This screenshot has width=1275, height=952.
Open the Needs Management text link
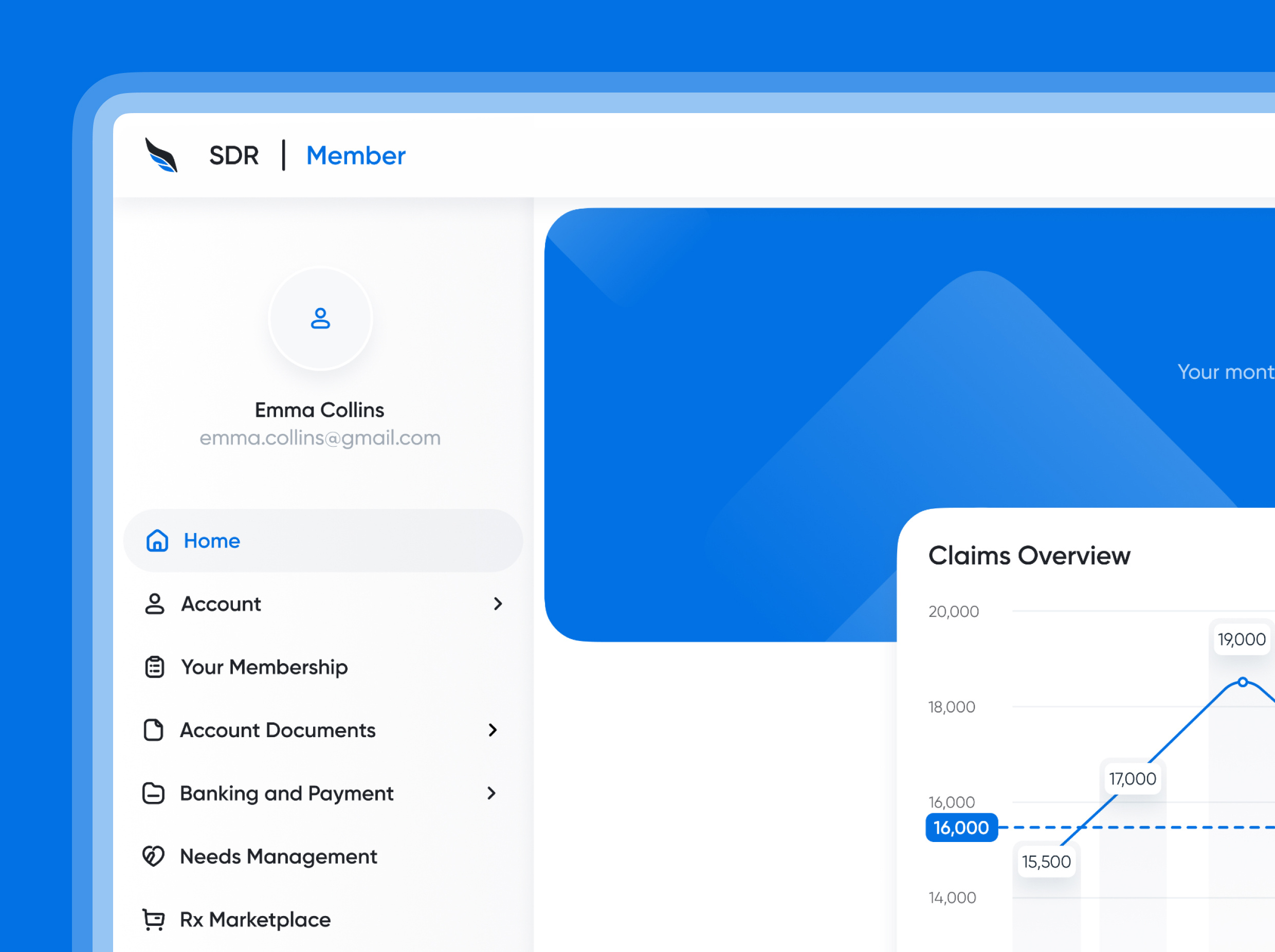[x=279, y=856]
